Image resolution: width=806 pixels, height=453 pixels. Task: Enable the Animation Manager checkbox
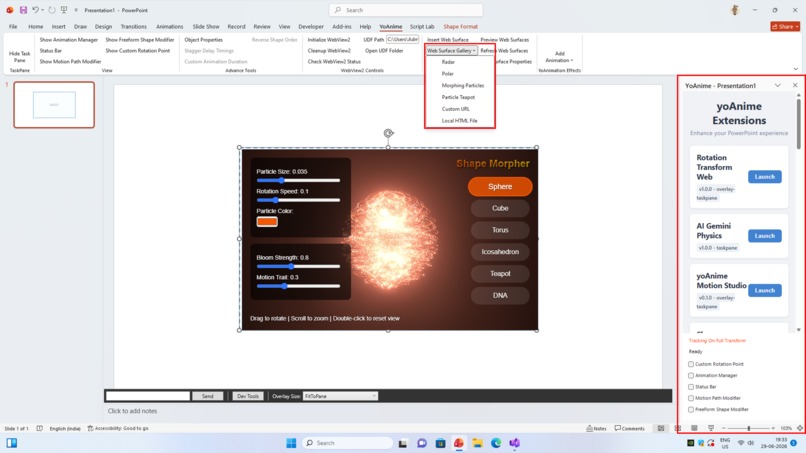691,375
